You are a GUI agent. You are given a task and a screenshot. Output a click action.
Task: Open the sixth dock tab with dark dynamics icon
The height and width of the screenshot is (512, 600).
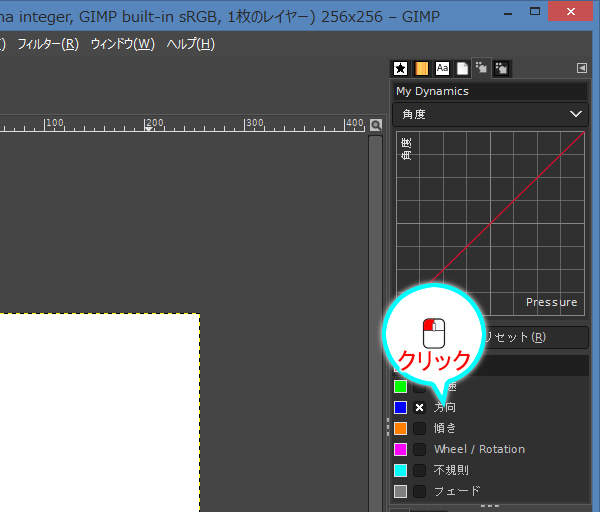click(502, 69)
